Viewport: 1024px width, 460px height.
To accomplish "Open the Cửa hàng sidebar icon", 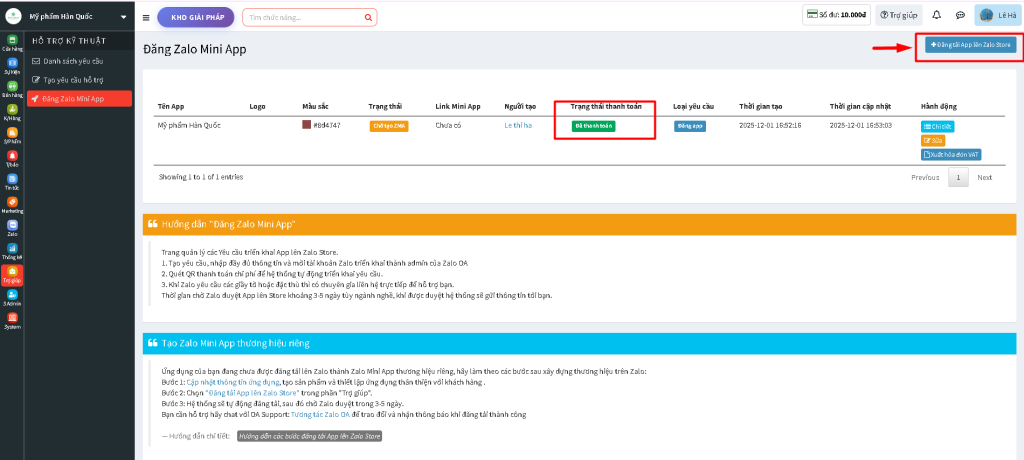I will coord(12,43).
